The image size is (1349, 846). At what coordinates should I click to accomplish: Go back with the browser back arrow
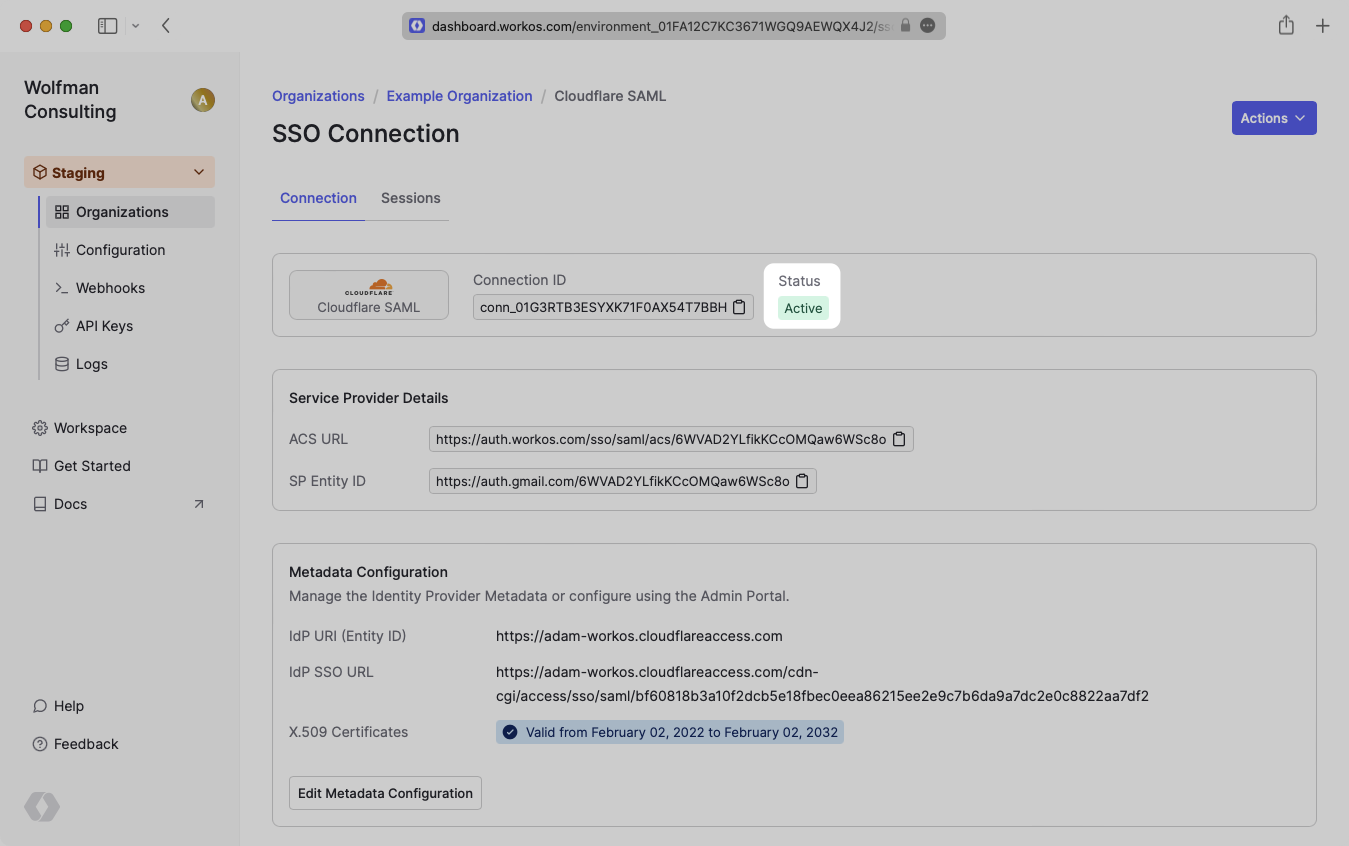pyautogui.click(x=166, y=26)
